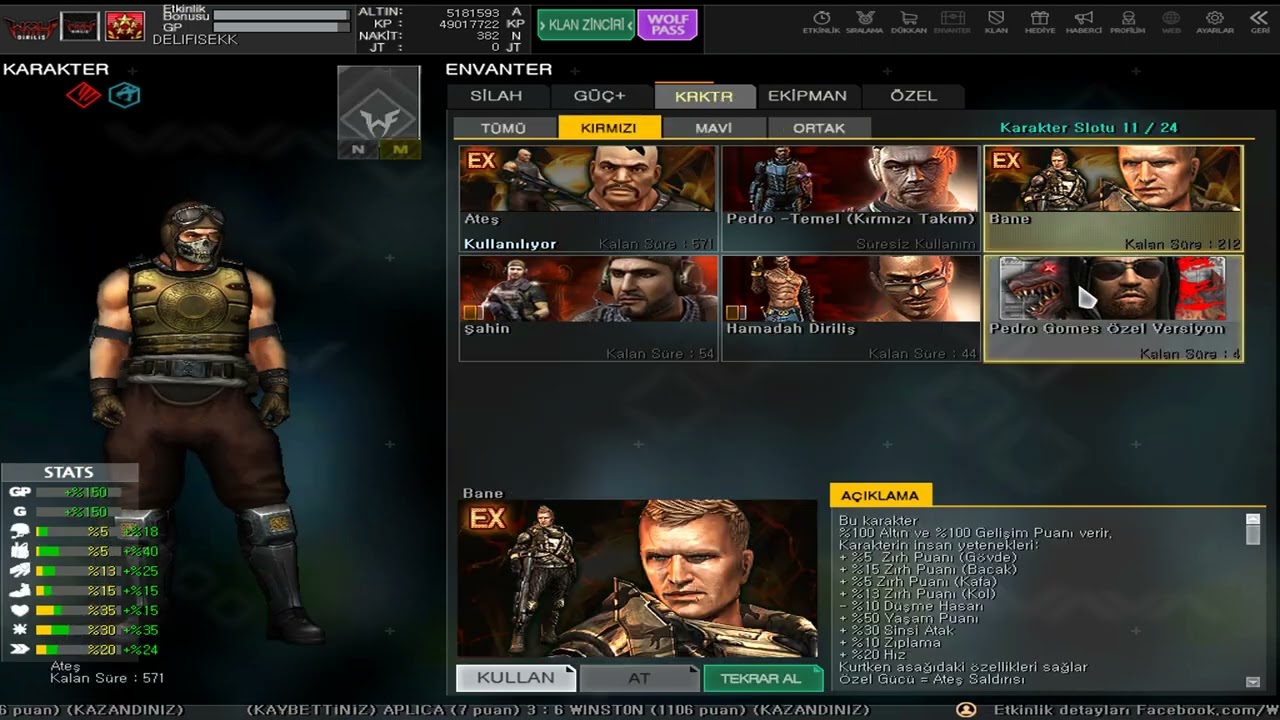The image size is (1280, 720).
Task: Open the Sıralama medal icon
Action: (865, 22)
